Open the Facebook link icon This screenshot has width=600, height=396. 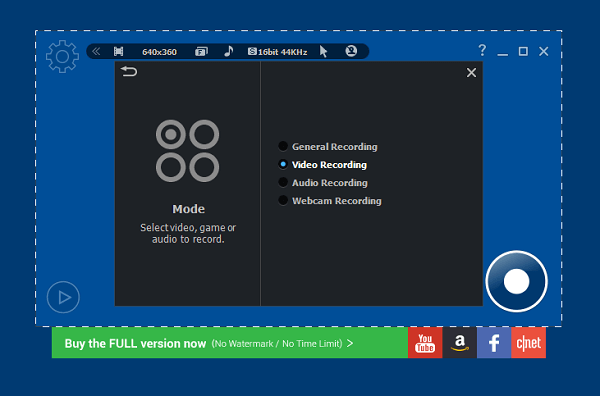(x=494, y=343)
